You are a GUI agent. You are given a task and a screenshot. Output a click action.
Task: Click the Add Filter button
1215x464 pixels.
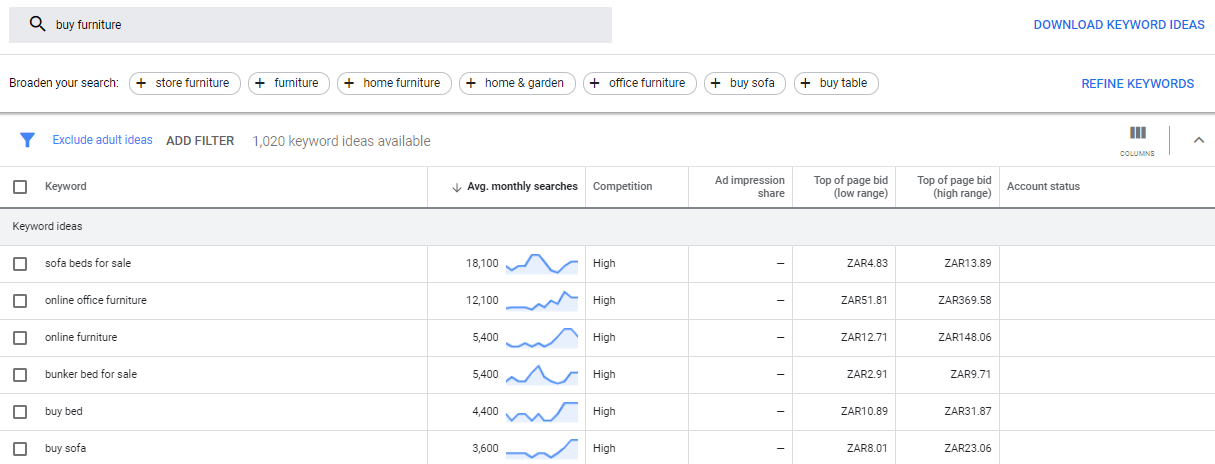click(200, 141)
